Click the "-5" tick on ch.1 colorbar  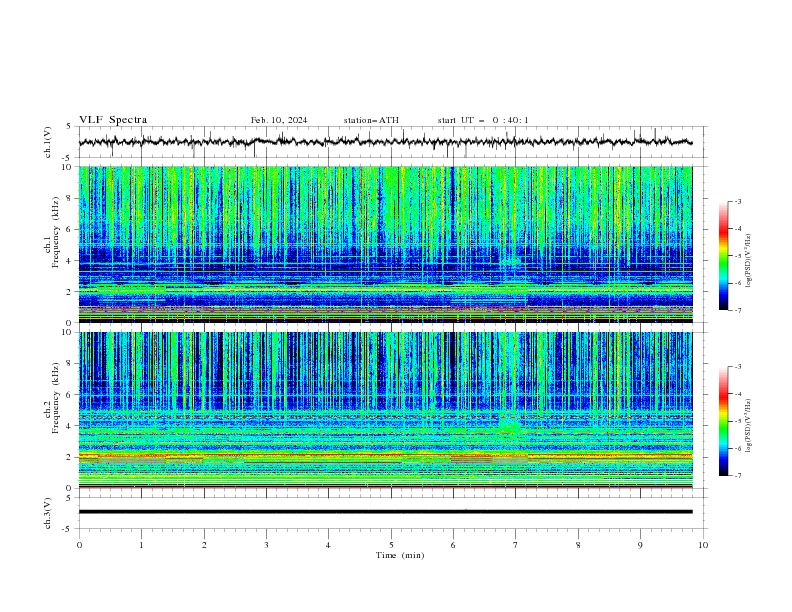point(737,256)
